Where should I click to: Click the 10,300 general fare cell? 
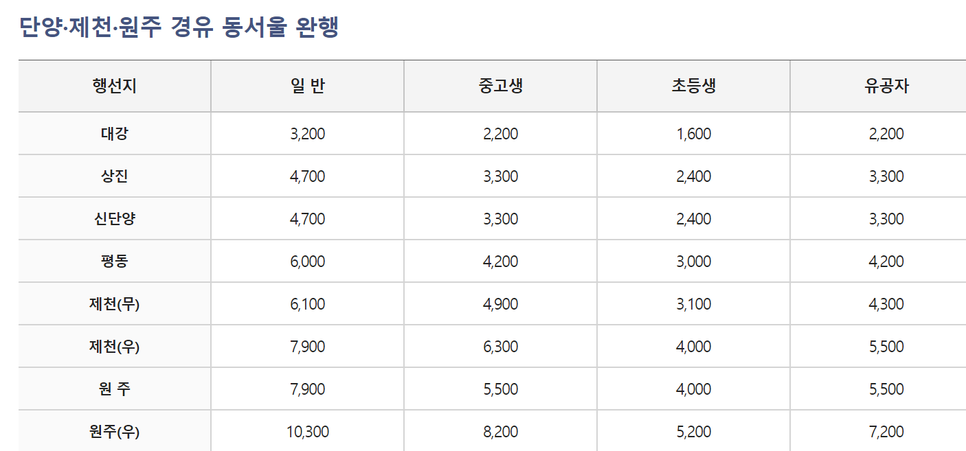[x=307, y=431]
